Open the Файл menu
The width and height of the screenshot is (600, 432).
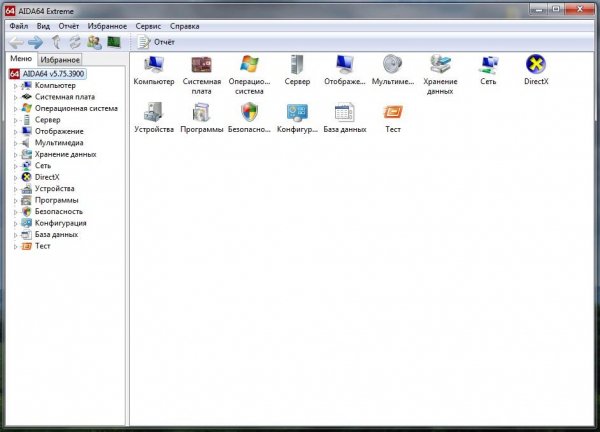[x=19, y=26]
